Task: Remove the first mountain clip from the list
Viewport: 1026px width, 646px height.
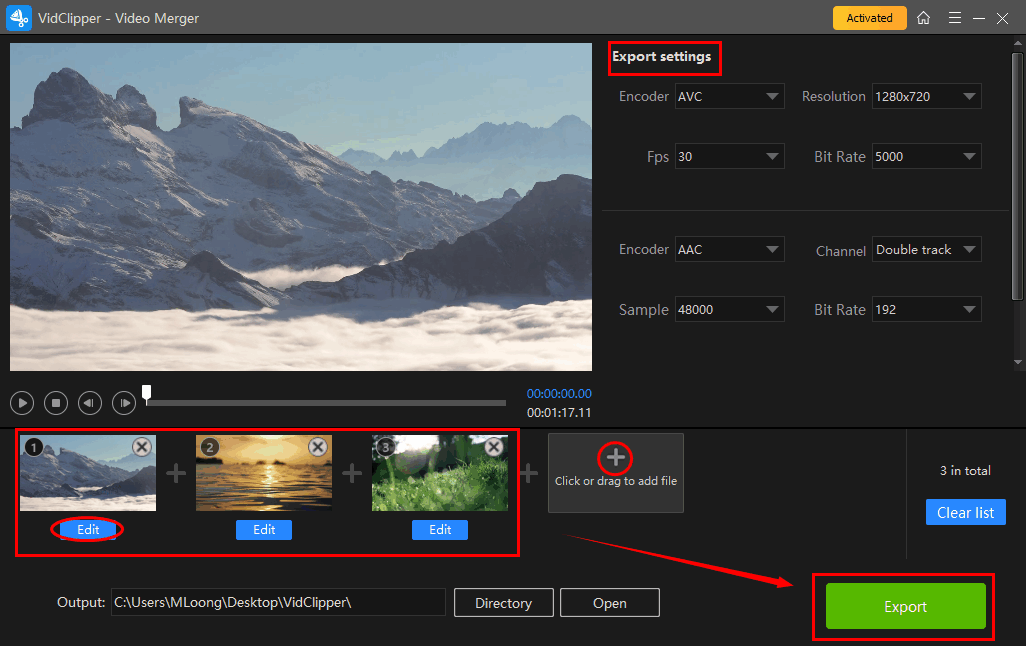Action: [x=142, y=447]
